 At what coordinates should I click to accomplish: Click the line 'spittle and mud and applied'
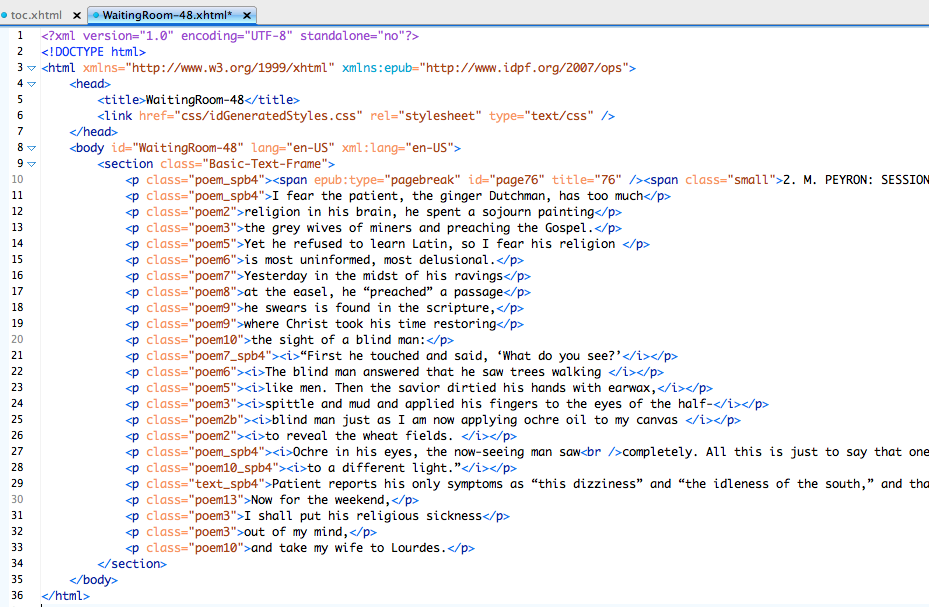pyautogui.click(x=447, y=404)
